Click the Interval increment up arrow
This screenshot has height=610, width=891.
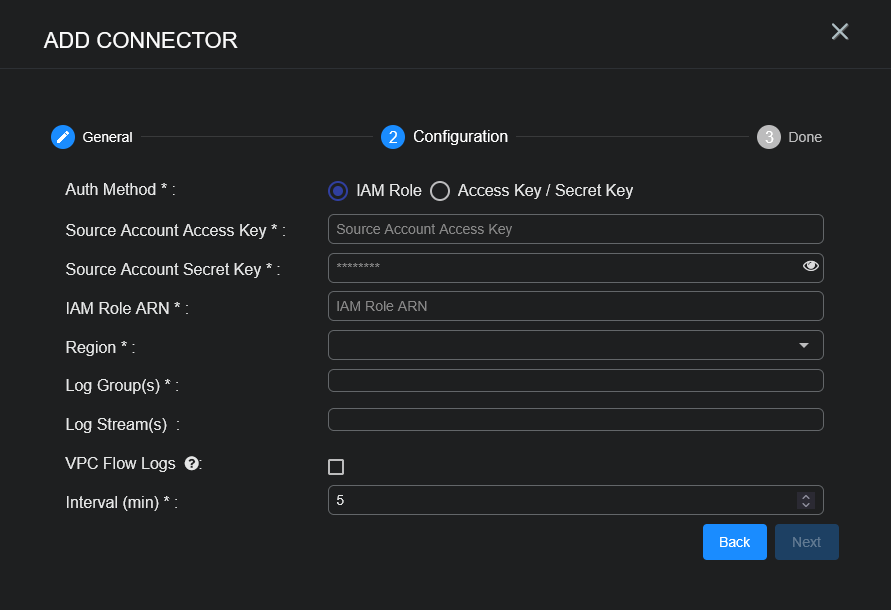806,496
